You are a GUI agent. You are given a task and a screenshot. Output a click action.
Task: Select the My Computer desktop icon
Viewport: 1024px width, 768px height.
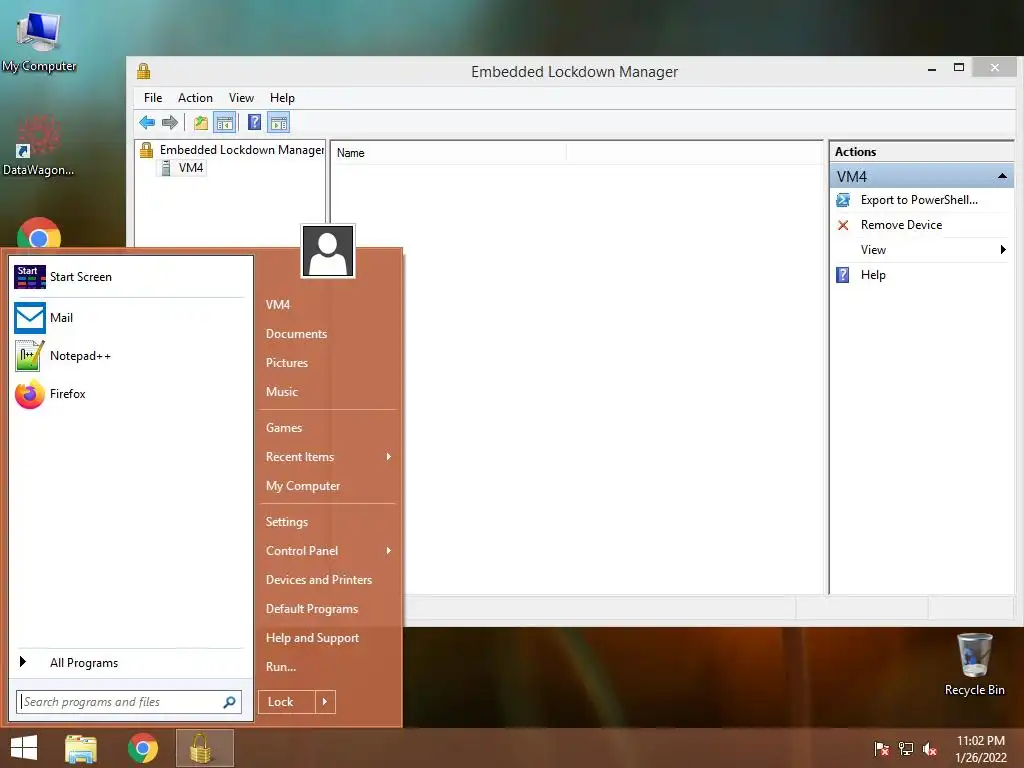click(x=39, y=40)
